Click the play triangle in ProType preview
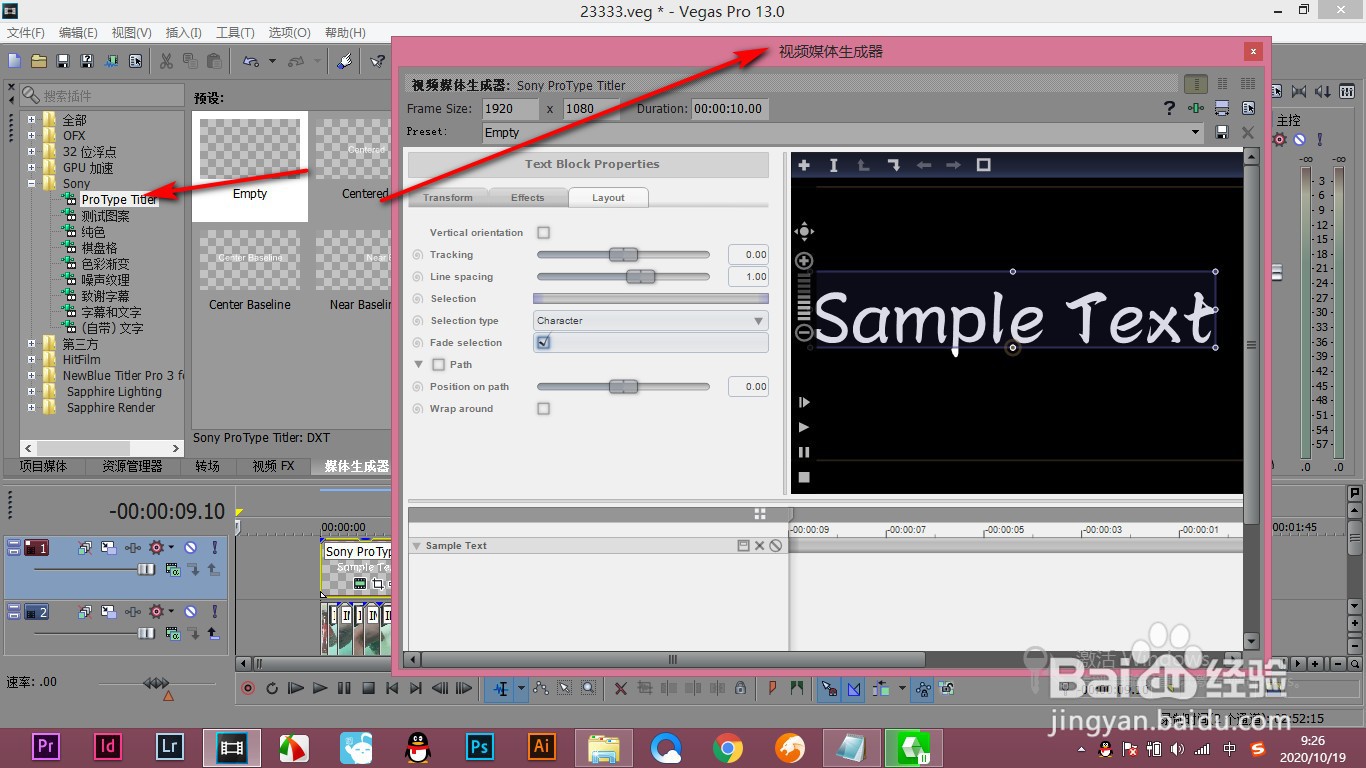 click(803, 427)
